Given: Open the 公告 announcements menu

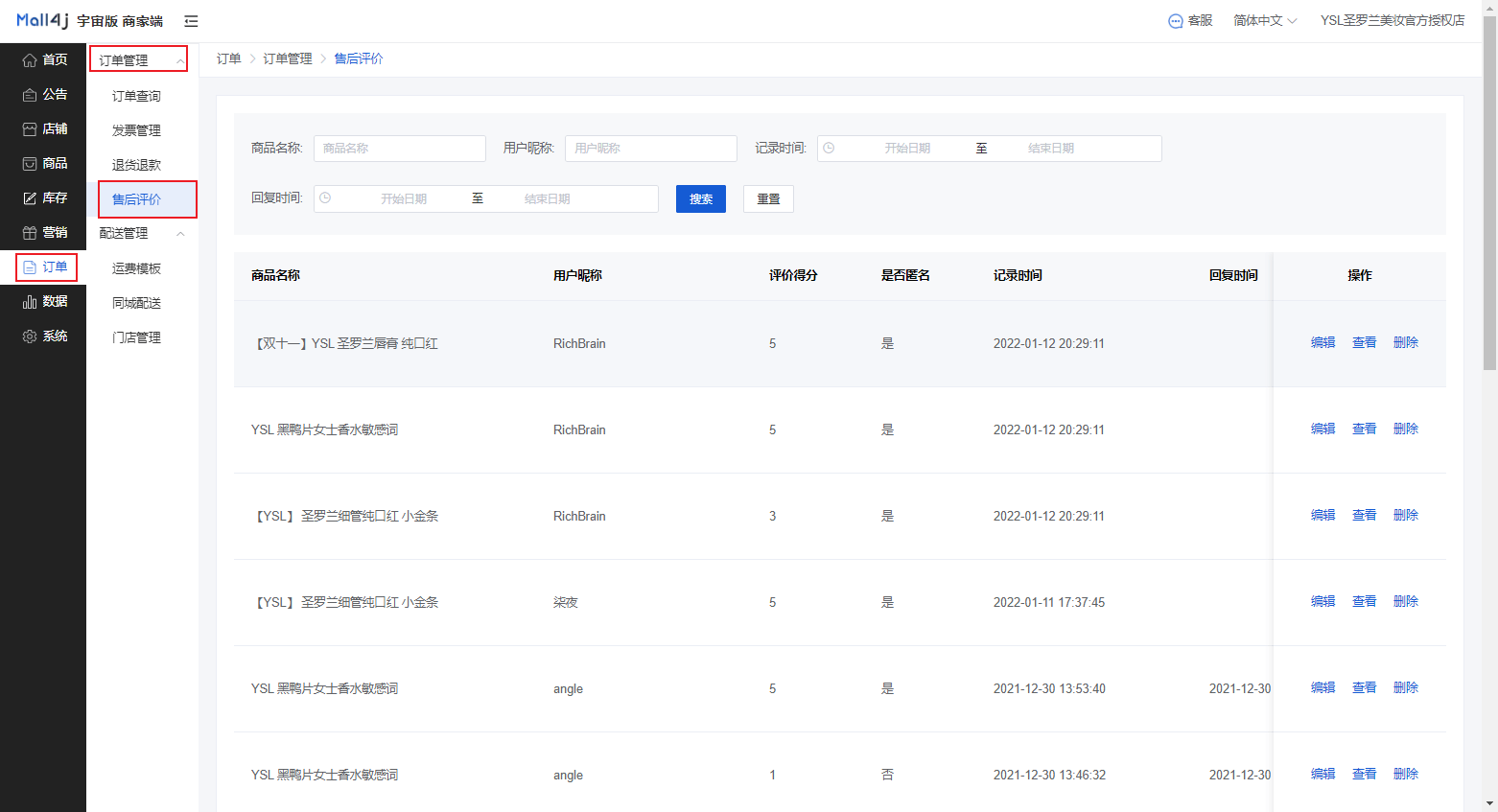Looking at the screenshot, I should coord(44,94).
